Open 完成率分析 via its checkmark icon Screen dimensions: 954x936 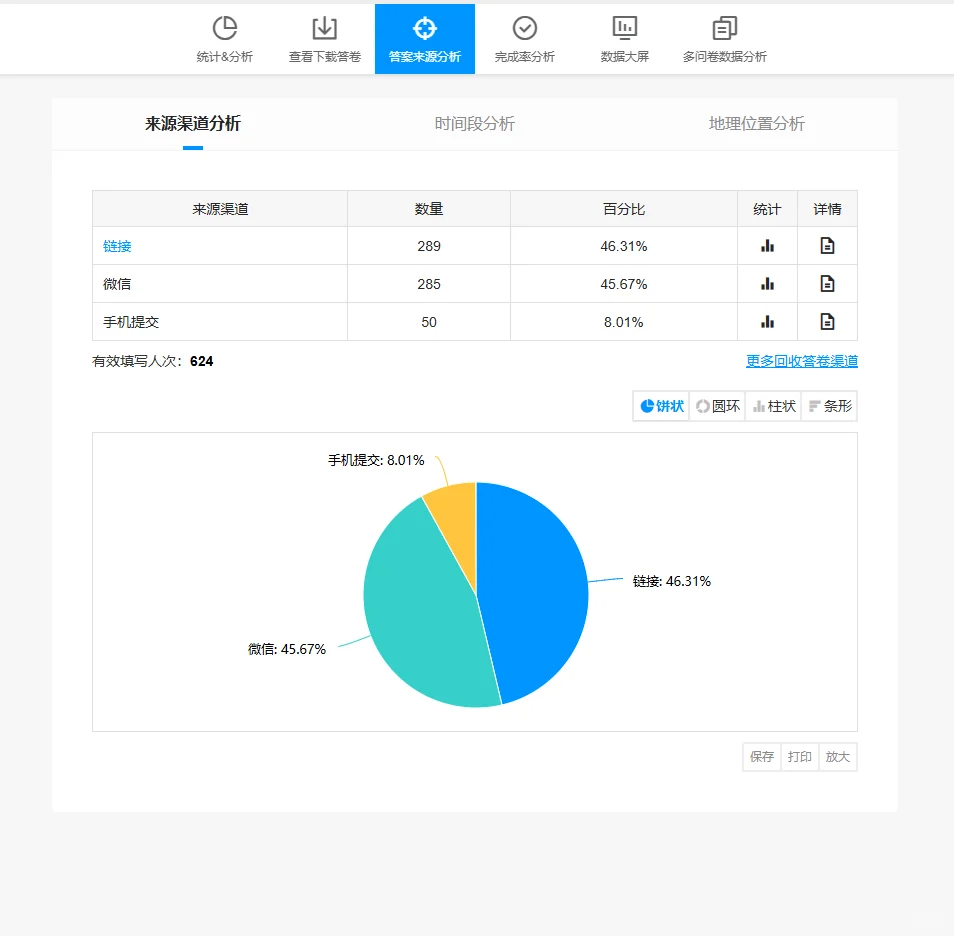pos(524,27)
